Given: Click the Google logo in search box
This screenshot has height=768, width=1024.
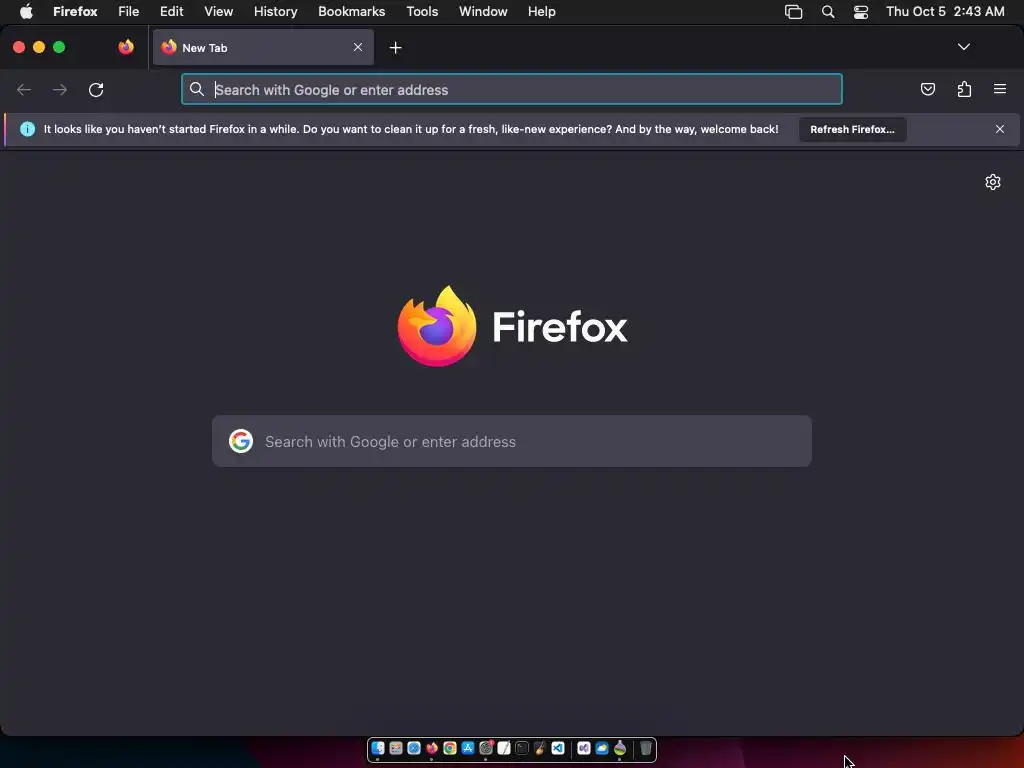Looking at the screenshot, I should [241, 441].
